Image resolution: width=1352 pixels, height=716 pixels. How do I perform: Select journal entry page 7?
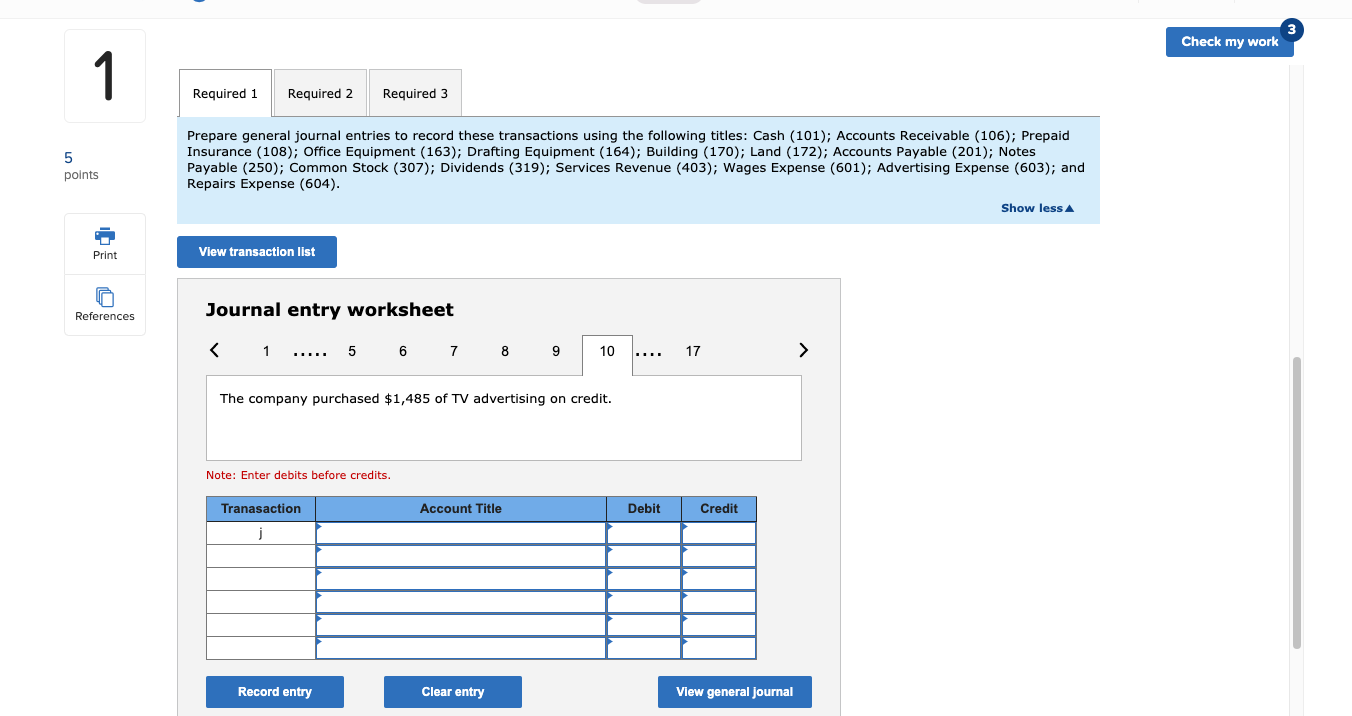pyautogui.click(x=454, y=351)
